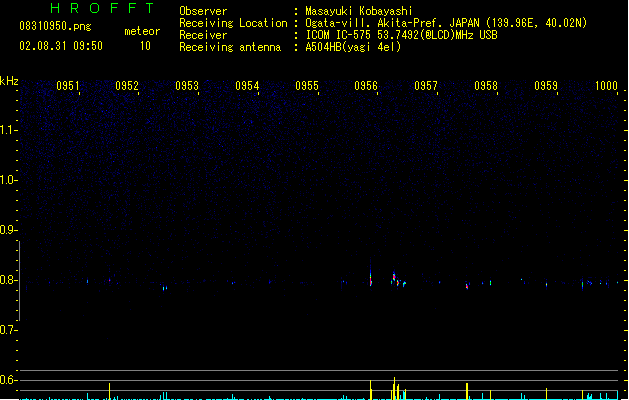Click the Observer label
The image size is (629, 400).
pyautogui.click(x=203, y=11)
